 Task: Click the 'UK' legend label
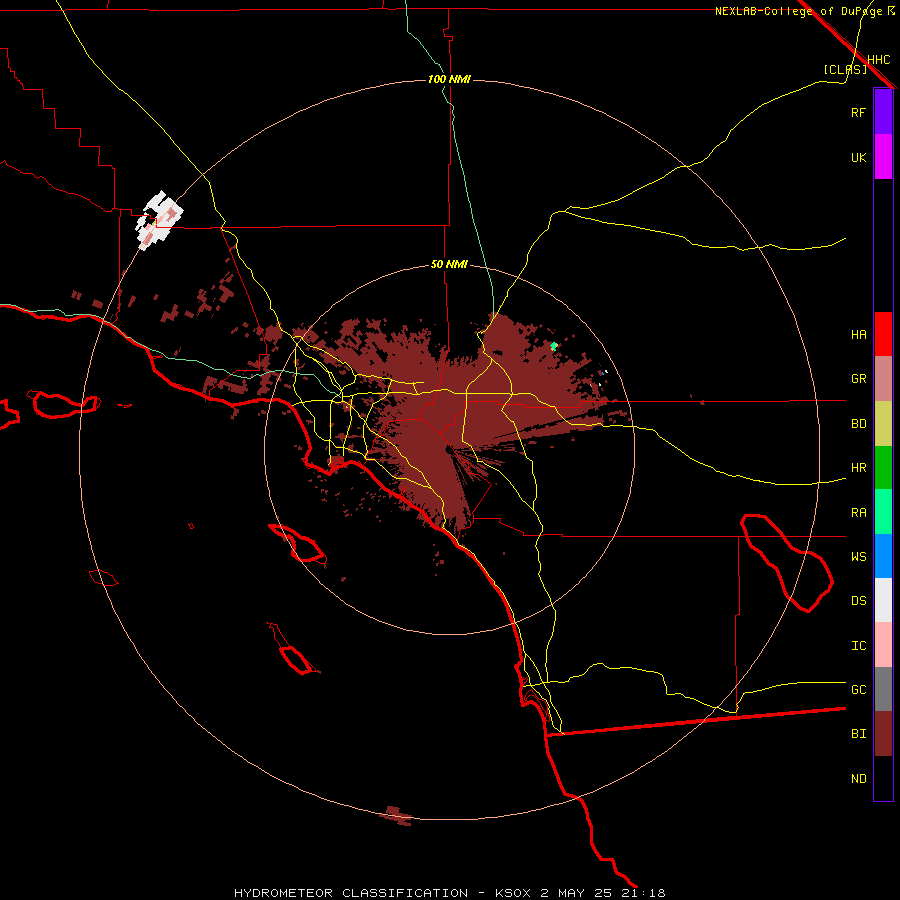[858, 157]
